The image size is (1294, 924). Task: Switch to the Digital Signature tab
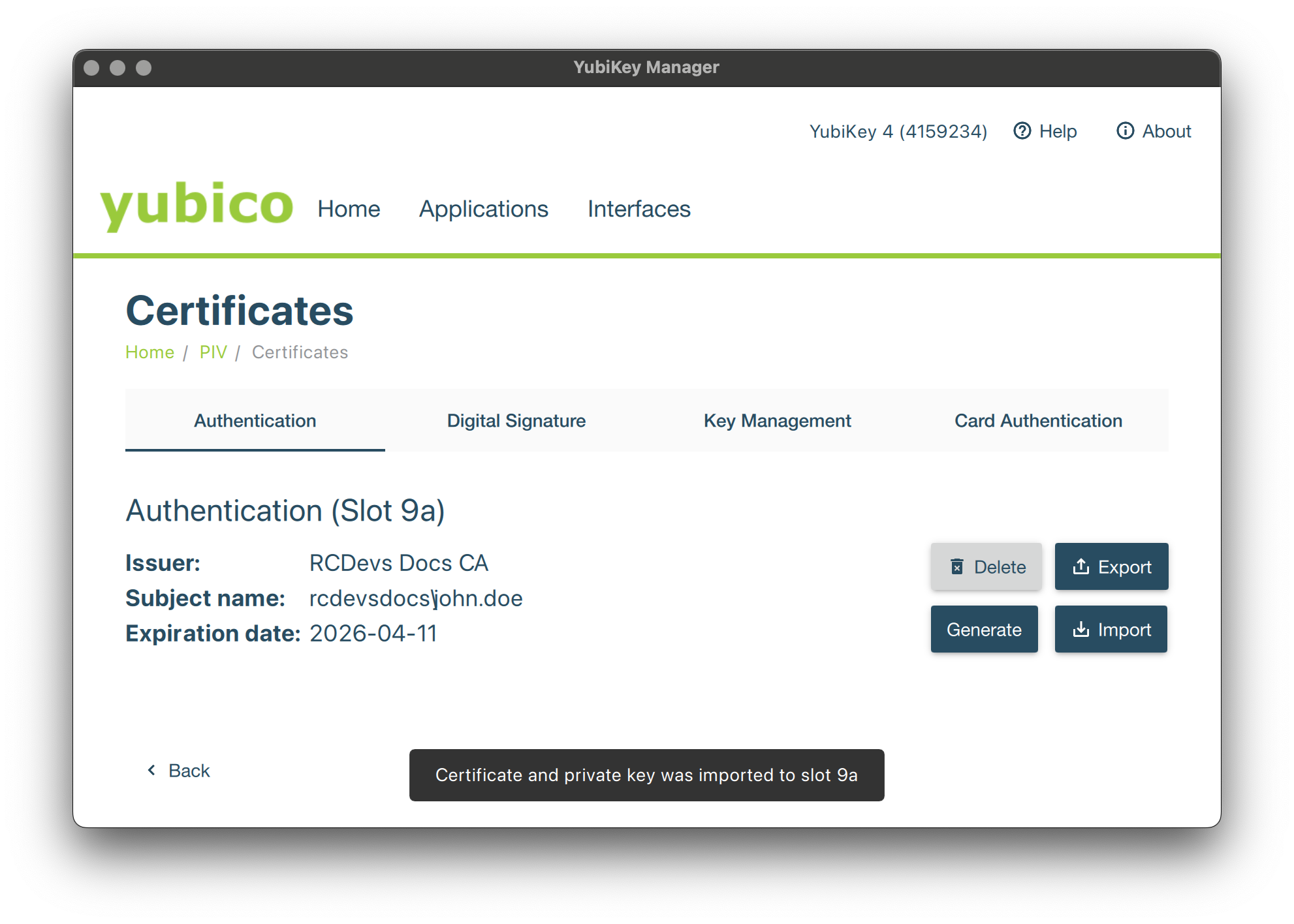tap(516, 420)
